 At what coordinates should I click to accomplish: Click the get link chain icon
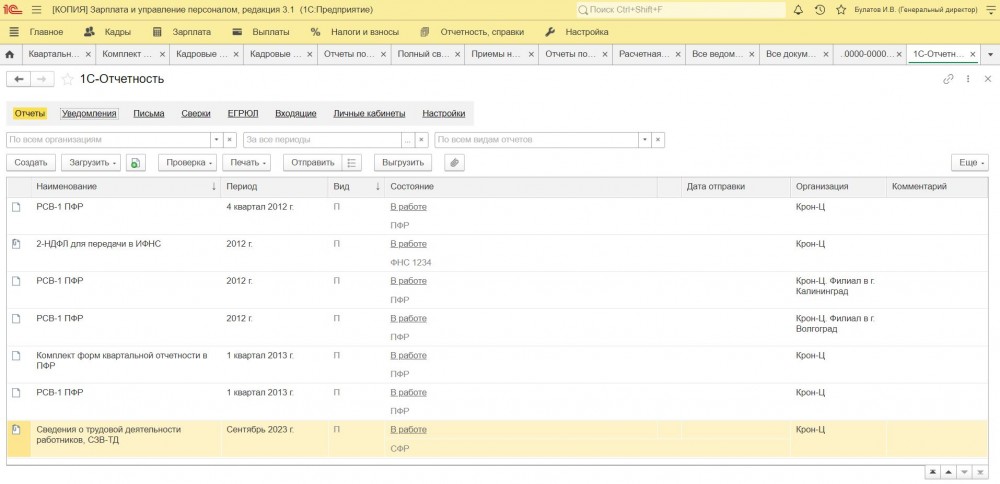click(948, 79)
